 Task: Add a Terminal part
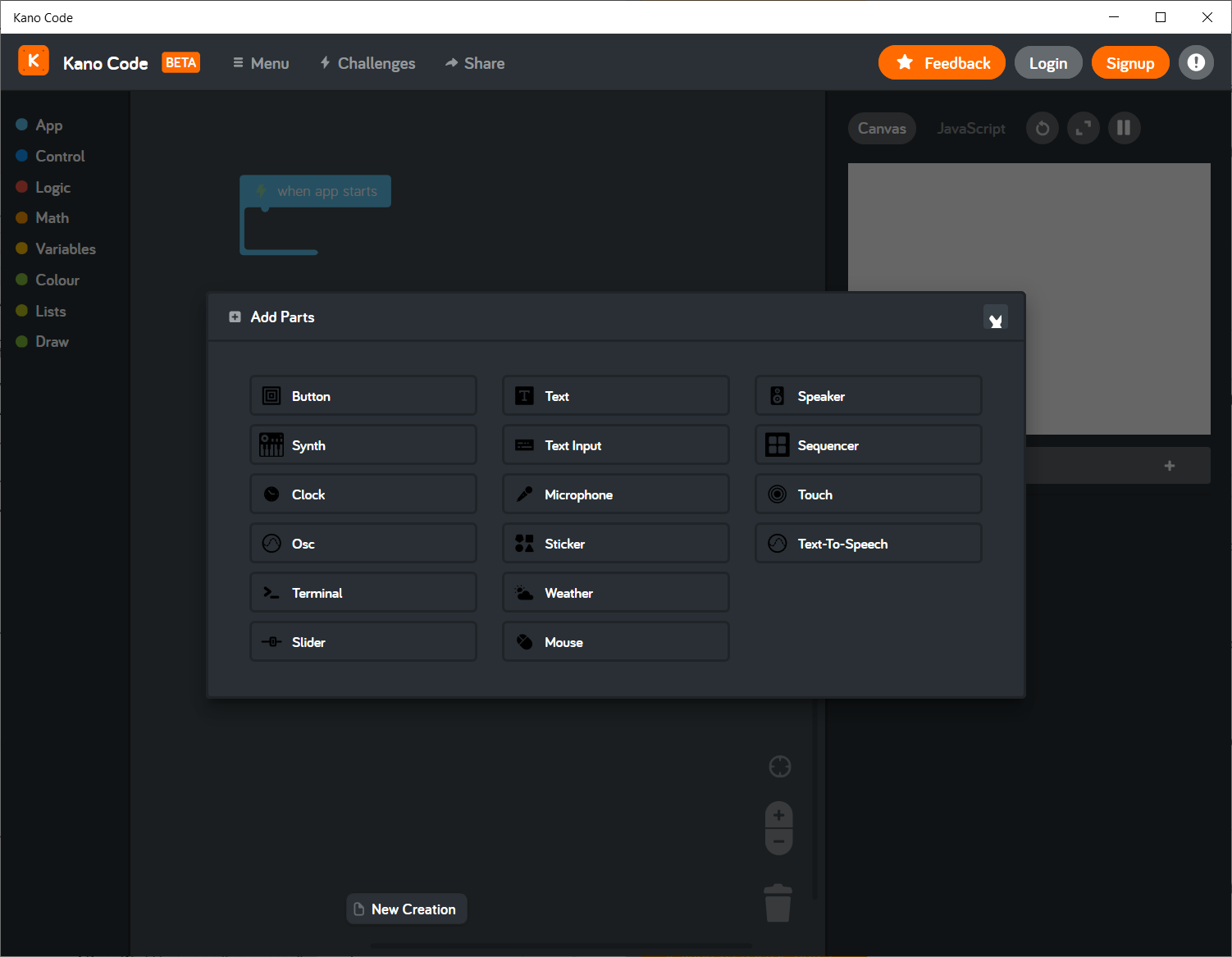363,592
